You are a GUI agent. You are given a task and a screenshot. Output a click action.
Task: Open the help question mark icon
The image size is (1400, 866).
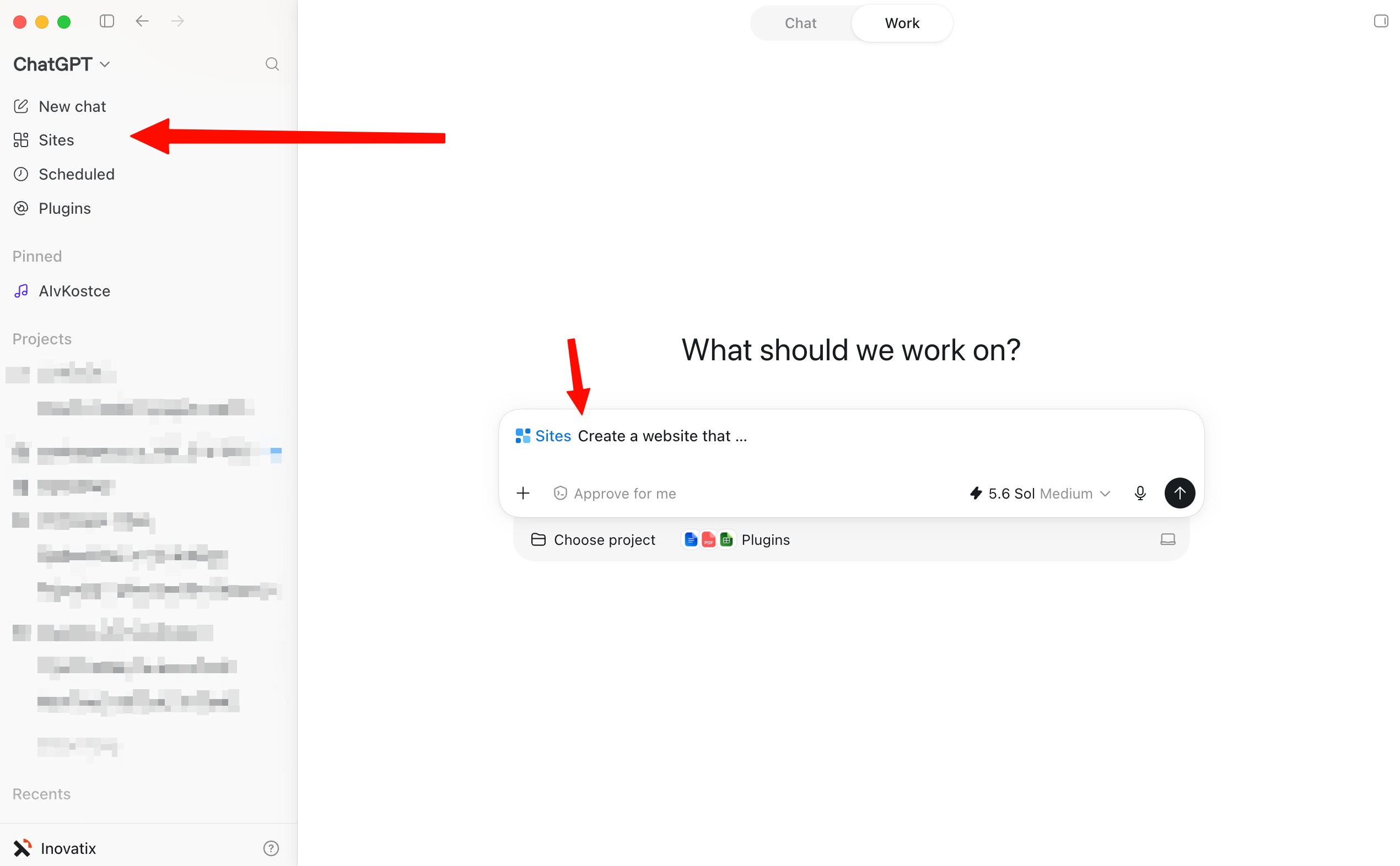pyautogui.click(x=271, y=848)
